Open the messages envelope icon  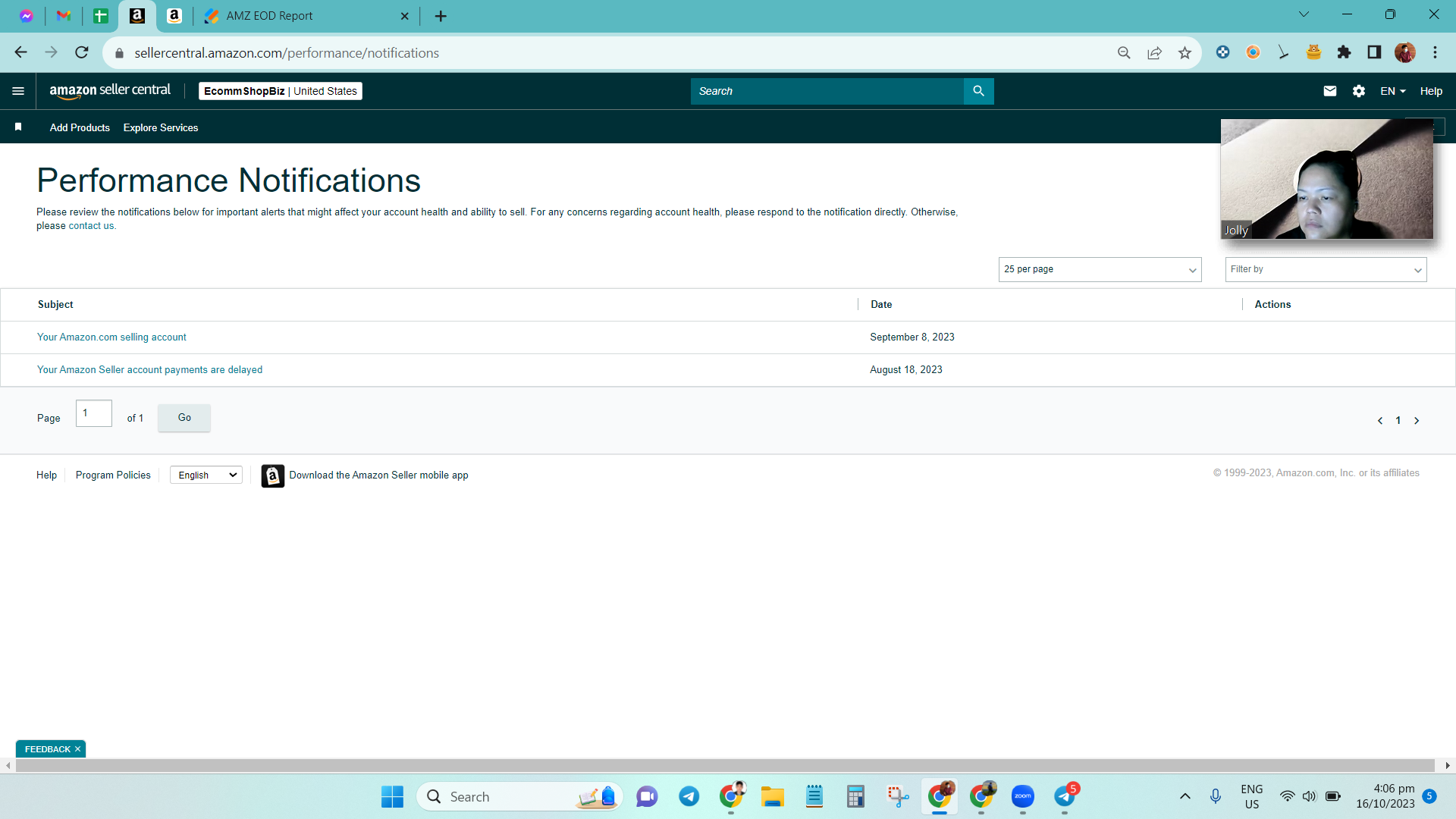tap(1330, 91)
